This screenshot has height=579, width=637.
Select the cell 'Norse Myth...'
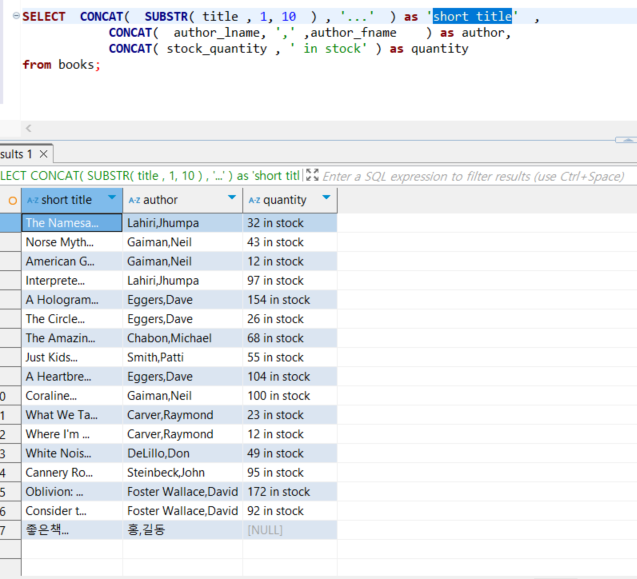coord(72,242)
